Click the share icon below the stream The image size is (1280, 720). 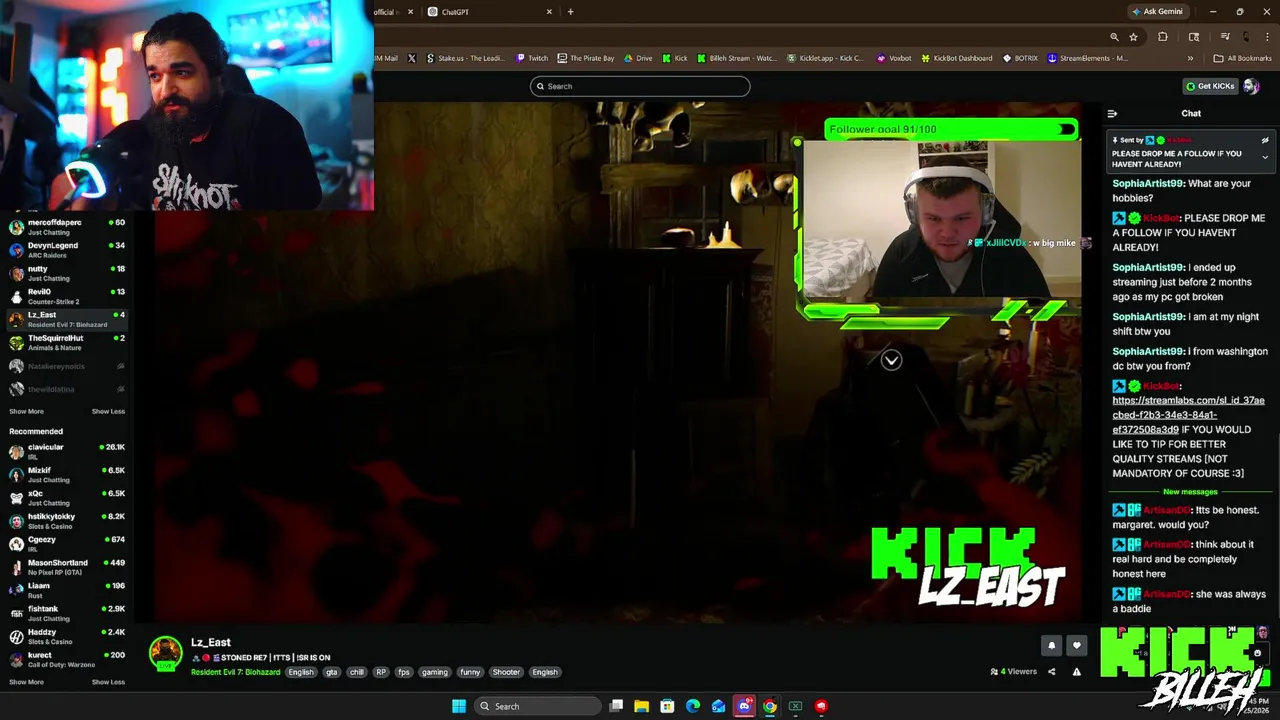click(x=1051, y=672)
